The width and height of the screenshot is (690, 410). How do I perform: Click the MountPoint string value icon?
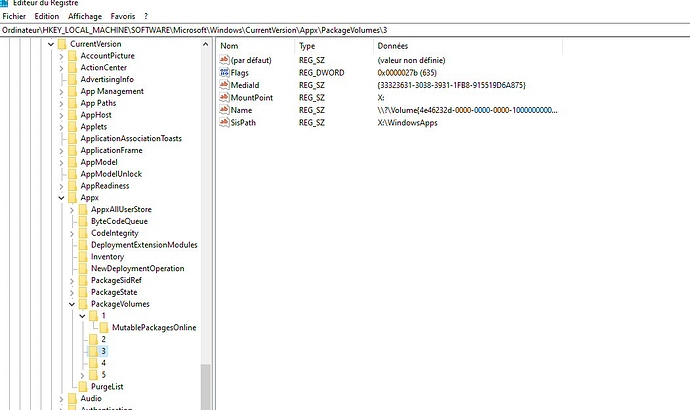tap(224, 97)
